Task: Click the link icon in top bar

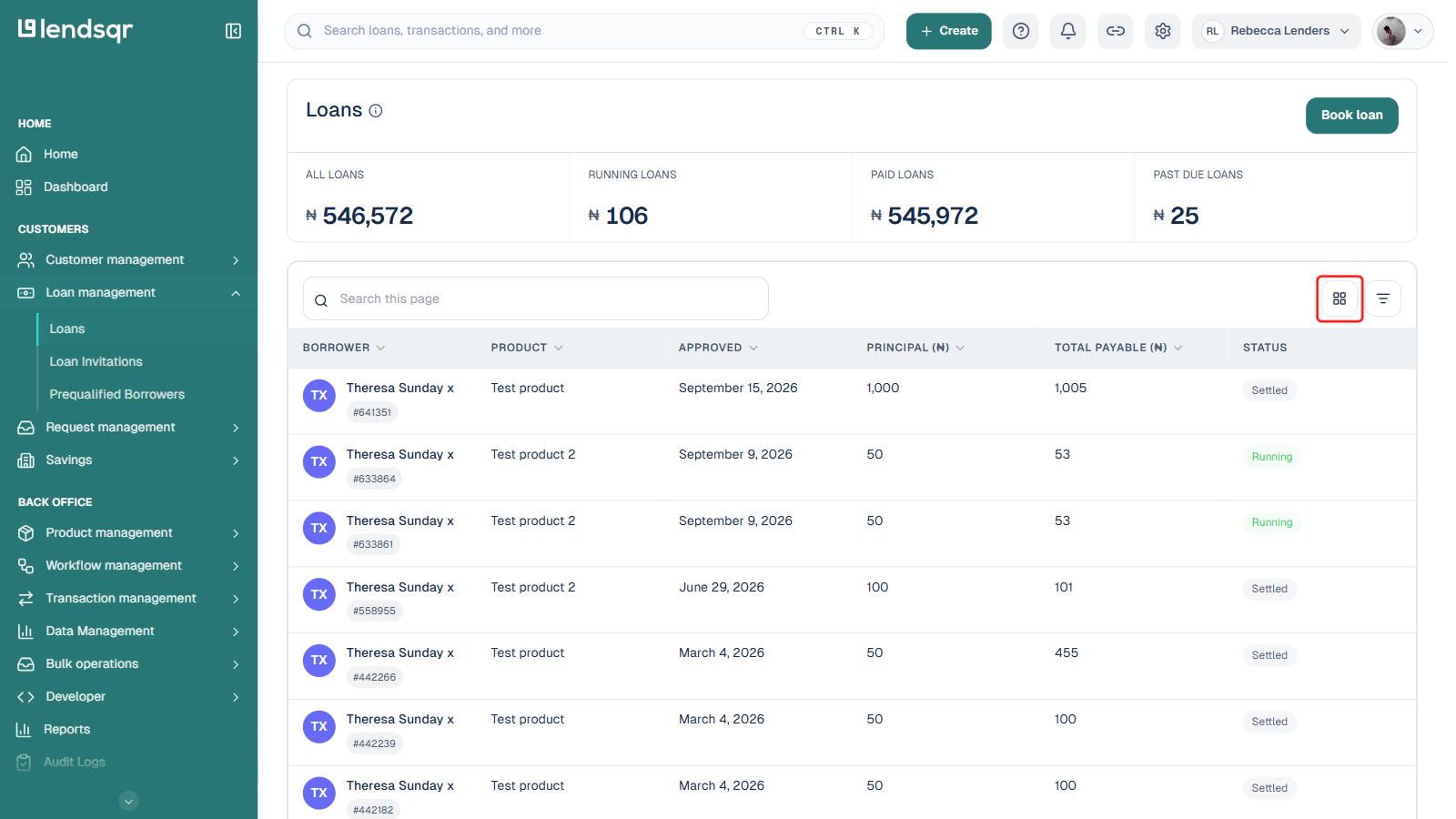Action: [1116, 31]
